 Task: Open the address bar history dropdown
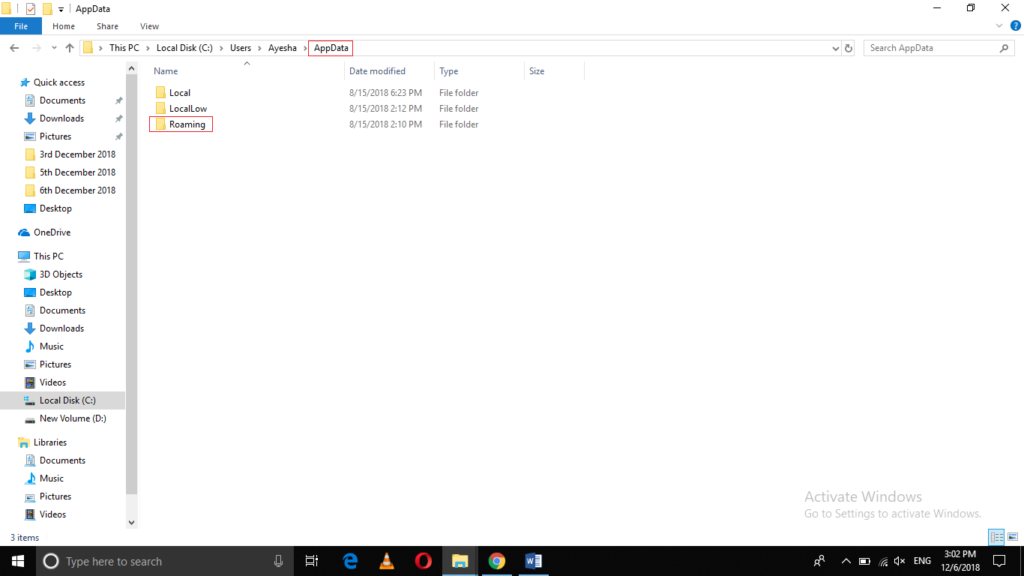pyautogui.click(x=836, y=48)
